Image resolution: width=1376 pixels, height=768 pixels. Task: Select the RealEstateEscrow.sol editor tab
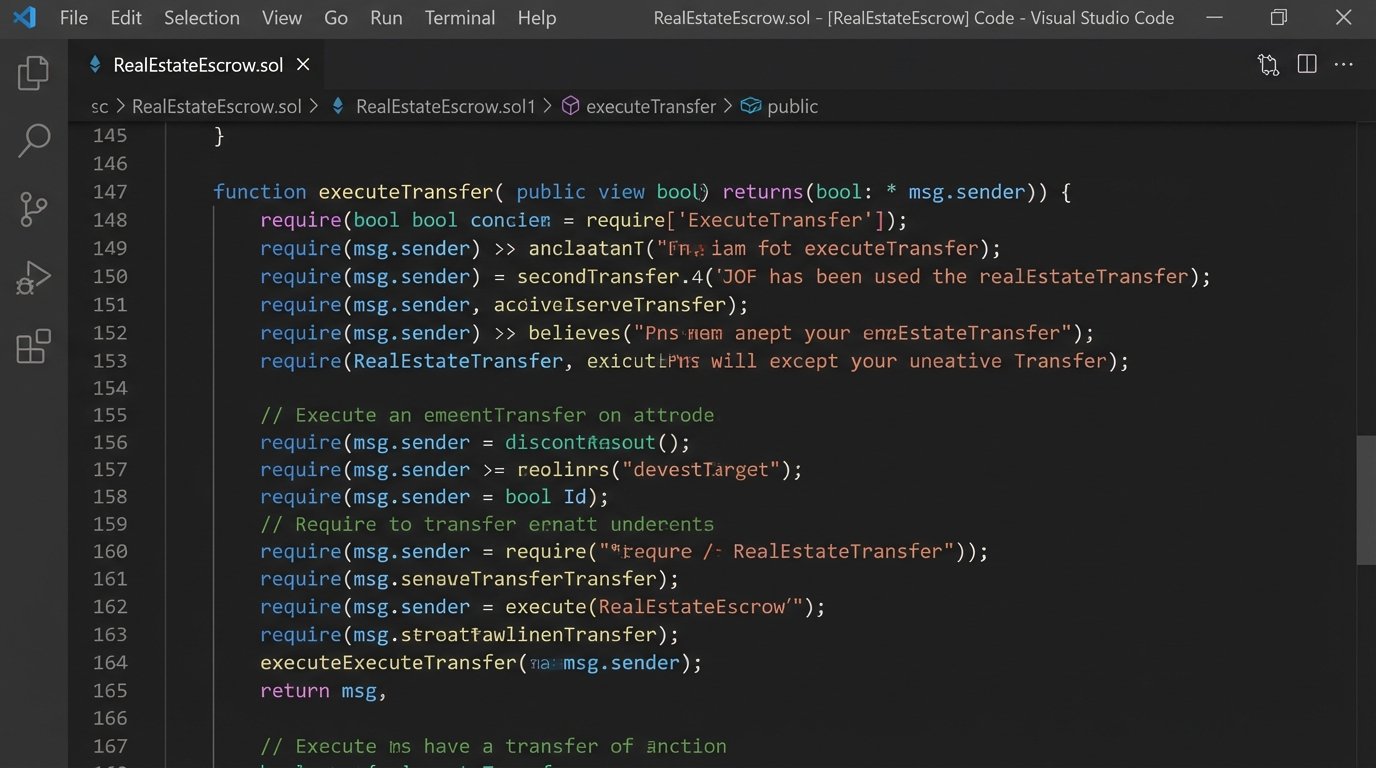[x=197, y=65]
